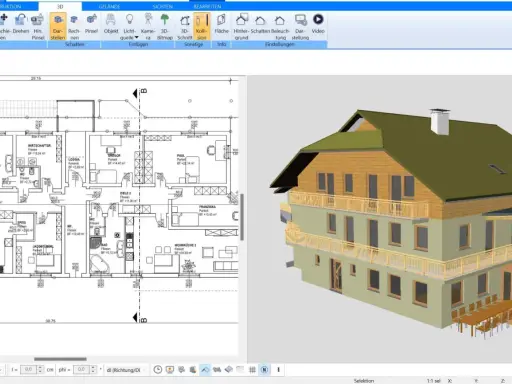Image resolution: width=512 pixels, height=384 pixels.
Task: Toggle the Darstellen shadow display
Action: [58, 26]
